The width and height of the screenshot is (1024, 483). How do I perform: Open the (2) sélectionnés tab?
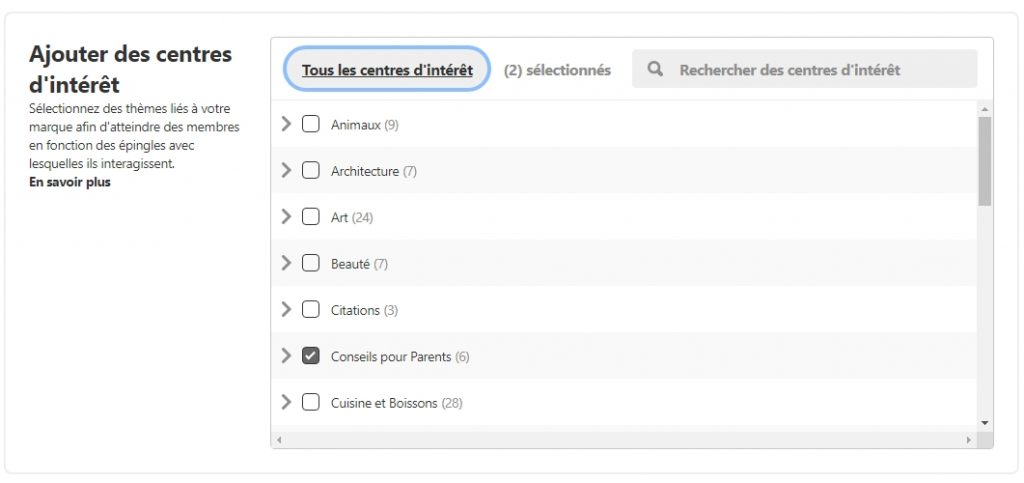pyautogui.click(x=557, y=70)
